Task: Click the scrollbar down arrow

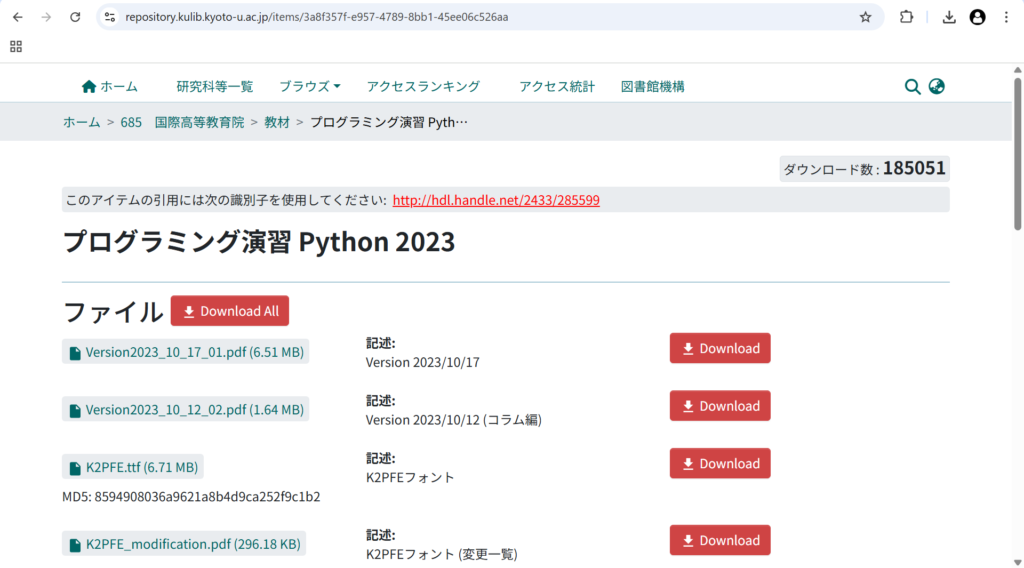Action: tap(1017, 562)
